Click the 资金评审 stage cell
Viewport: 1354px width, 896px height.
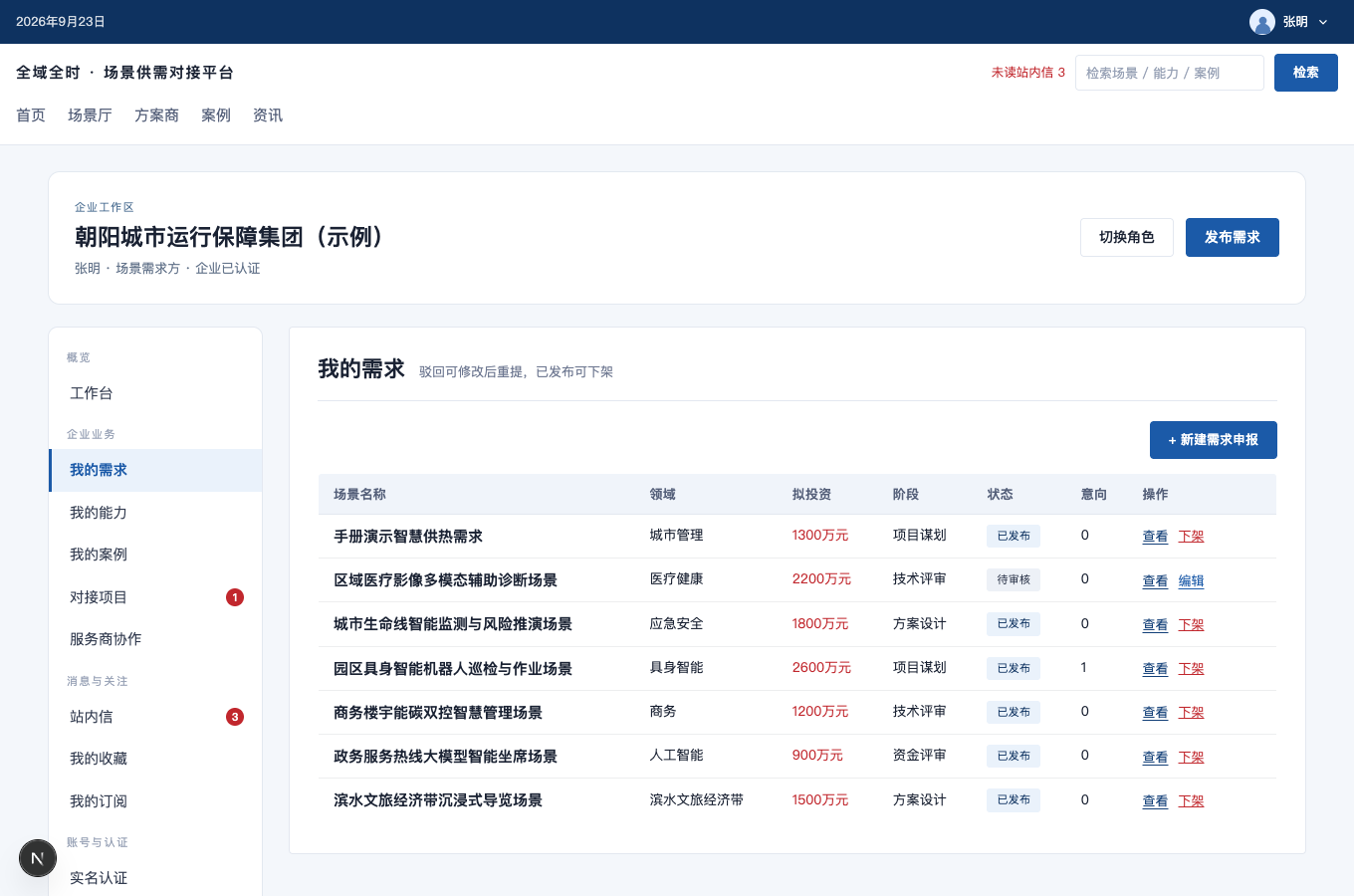pos(920,756)
